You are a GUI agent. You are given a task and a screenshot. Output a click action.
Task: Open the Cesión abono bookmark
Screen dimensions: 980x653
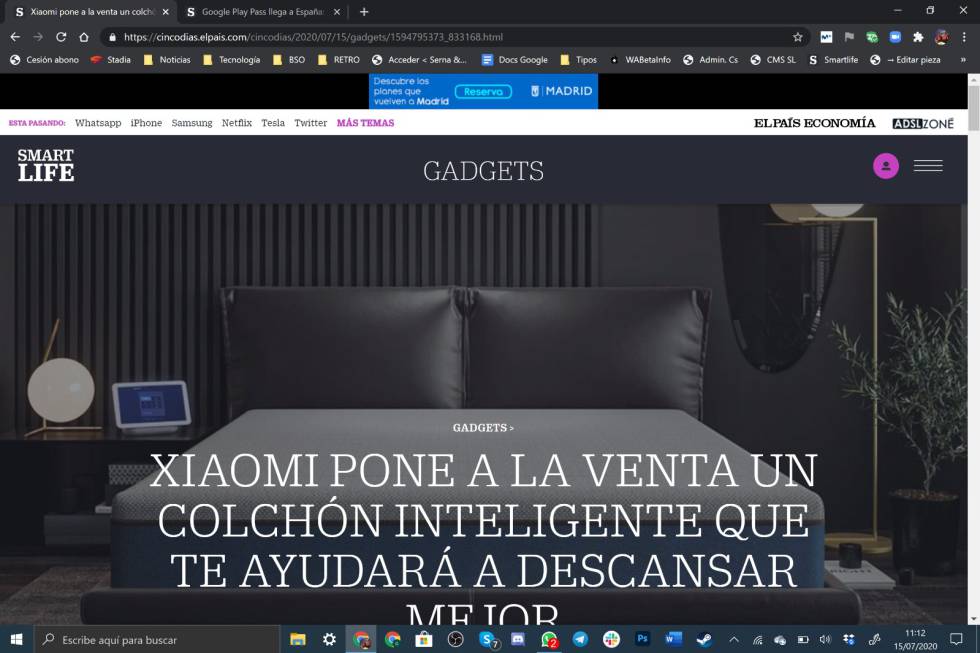click(x=44, y=60)
